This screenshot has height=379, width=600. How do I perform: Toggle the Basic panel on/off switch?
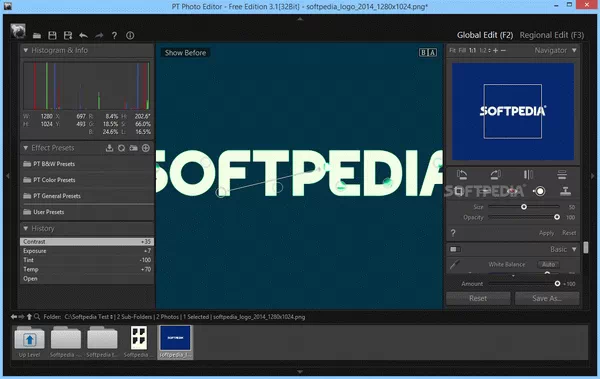point(455,249)
